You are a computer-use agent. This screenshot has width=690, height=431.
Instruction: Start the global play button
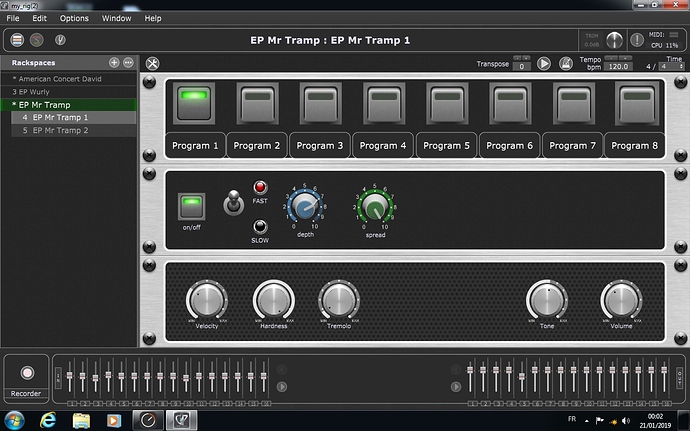point(544,63)
